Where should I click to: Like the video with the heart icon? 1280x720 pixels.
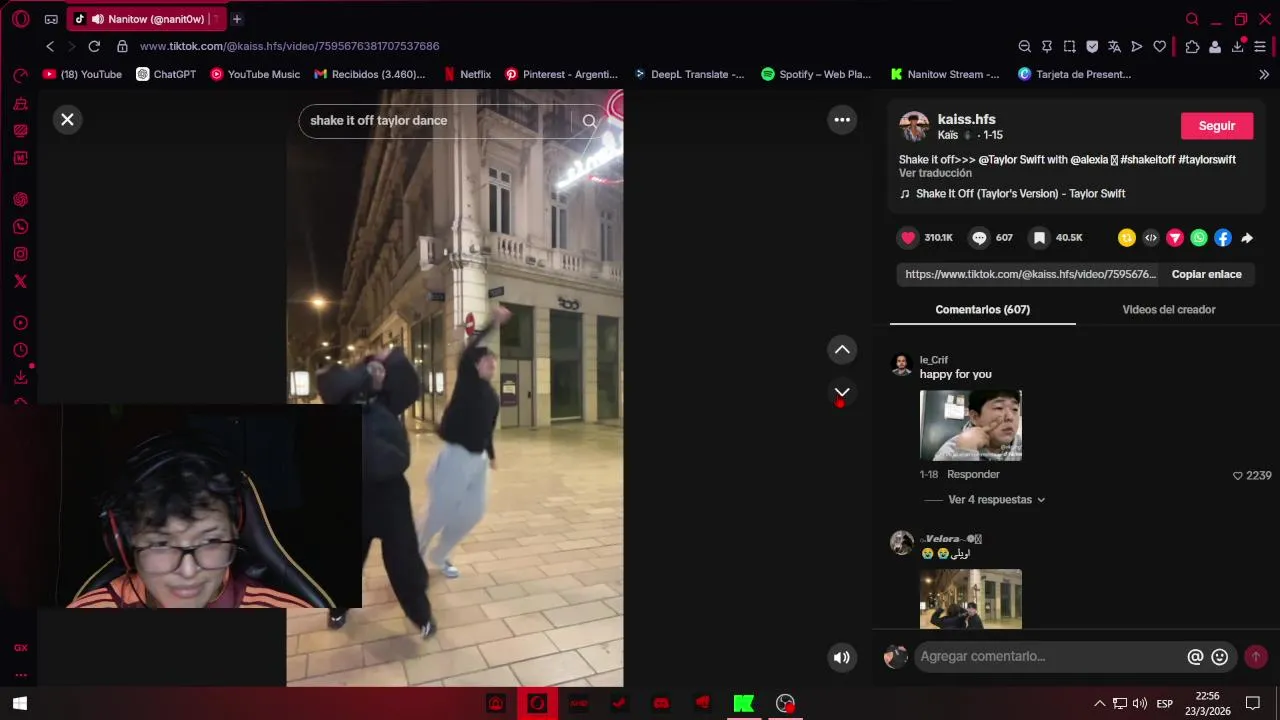tap(908, 238)
